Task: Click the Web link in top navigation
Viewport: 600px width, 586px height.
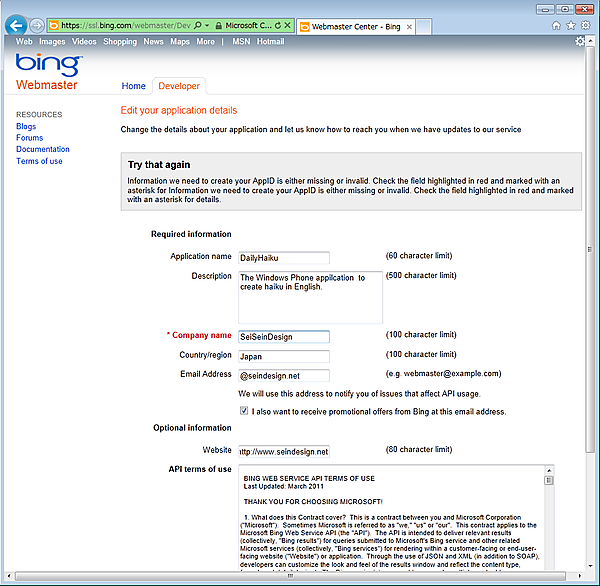Action: pos(24,41)
